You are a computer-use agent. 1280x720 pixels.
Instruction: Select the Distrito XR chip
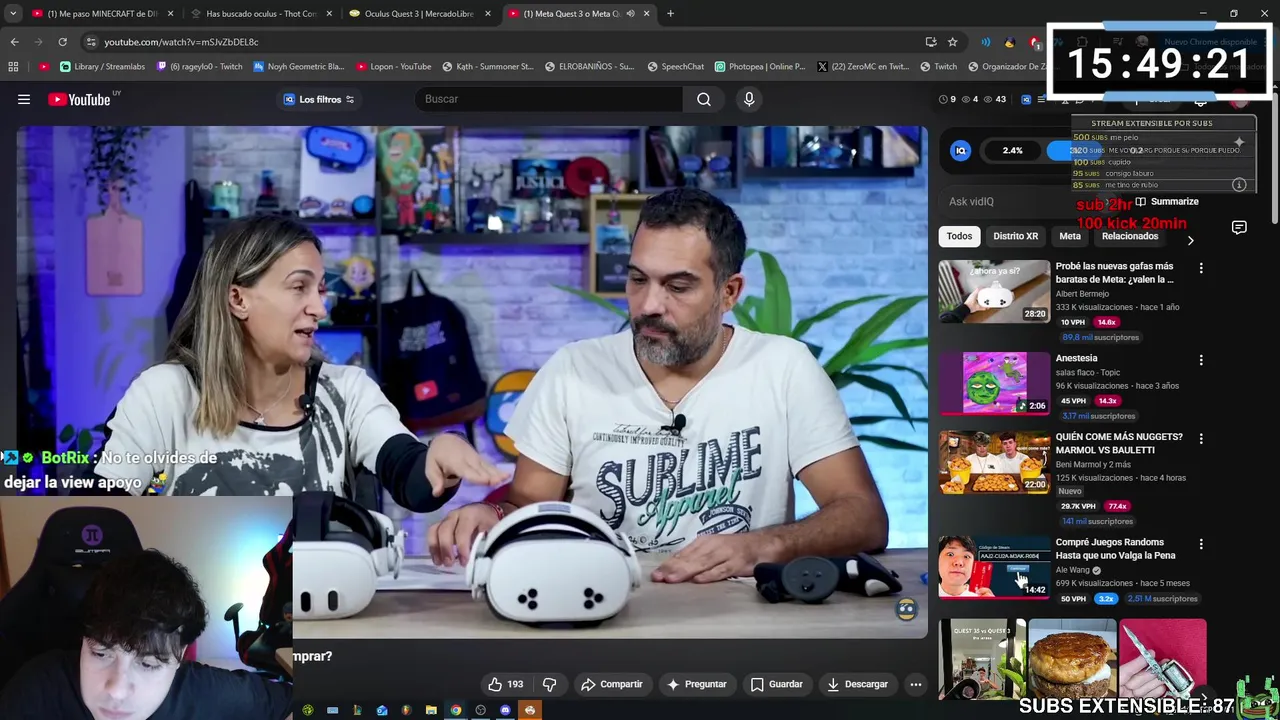click(x=1015, y=236)
